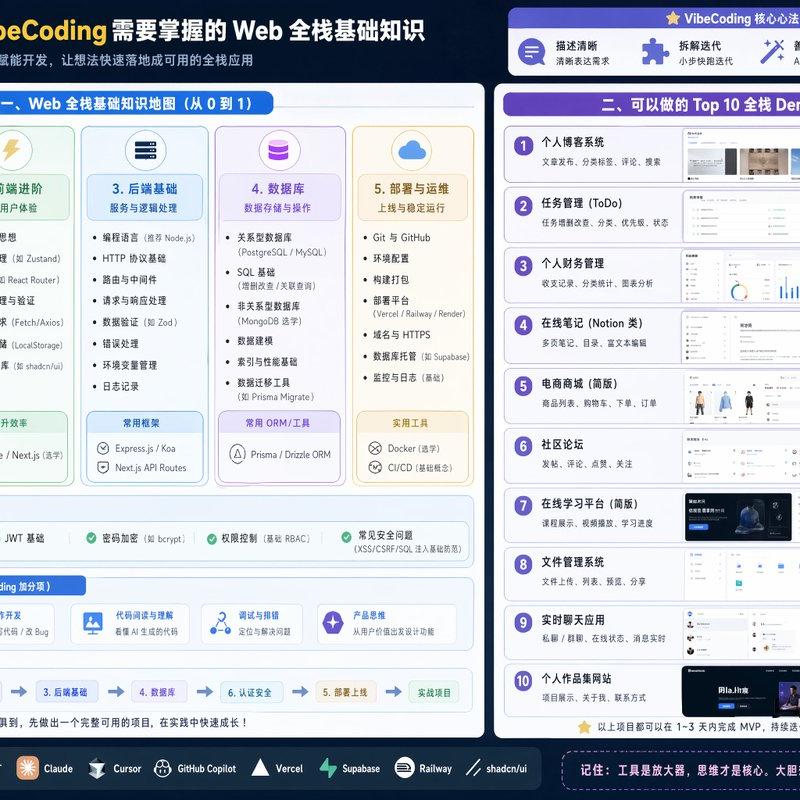800x800 pixels.
Task: Click the text 数据库托管 (如 Supabase)
Action: point(421,356)
